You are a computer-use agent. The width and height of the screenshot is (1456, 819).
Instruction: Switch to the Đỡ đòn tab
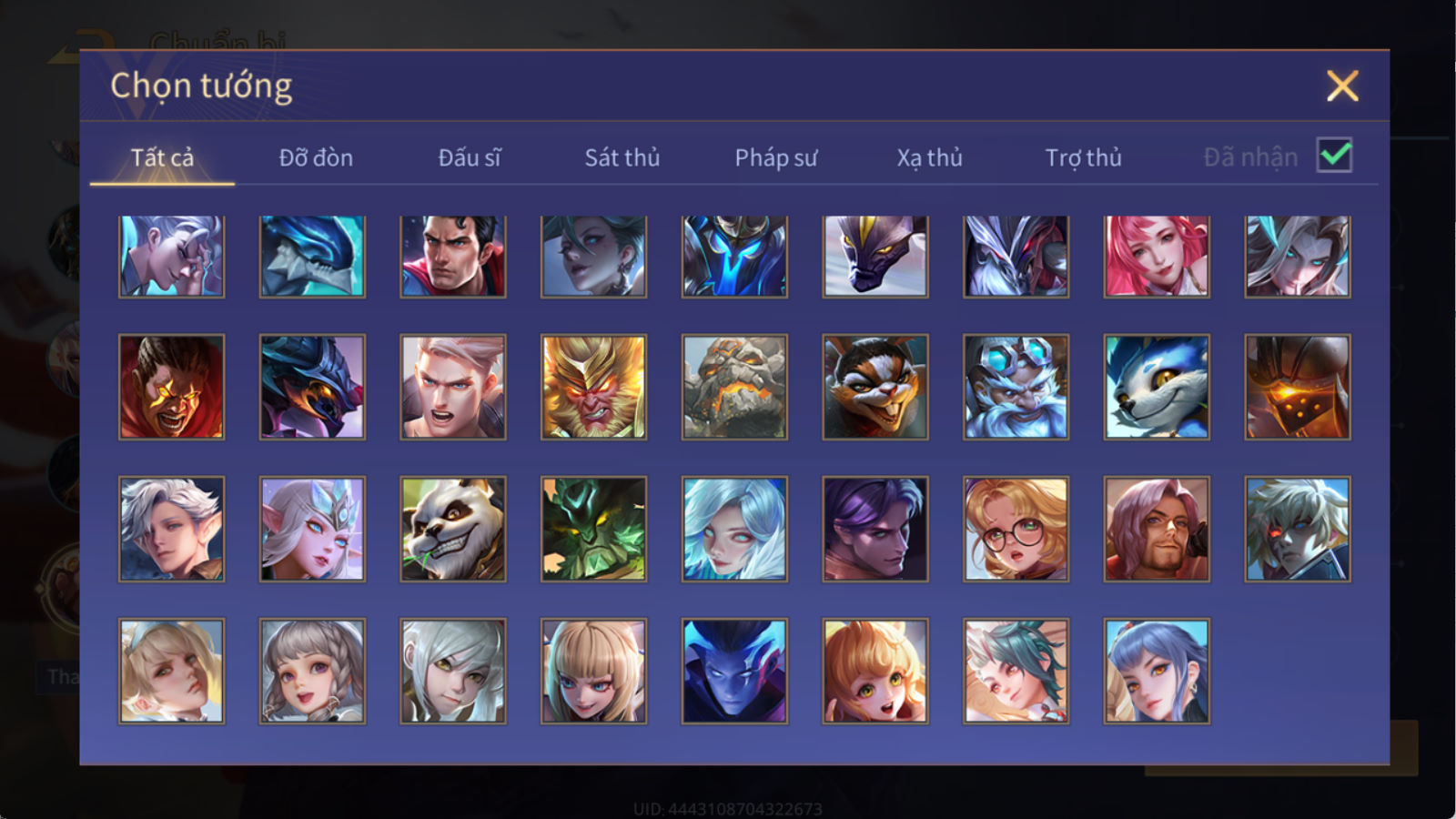pos(316,157)
